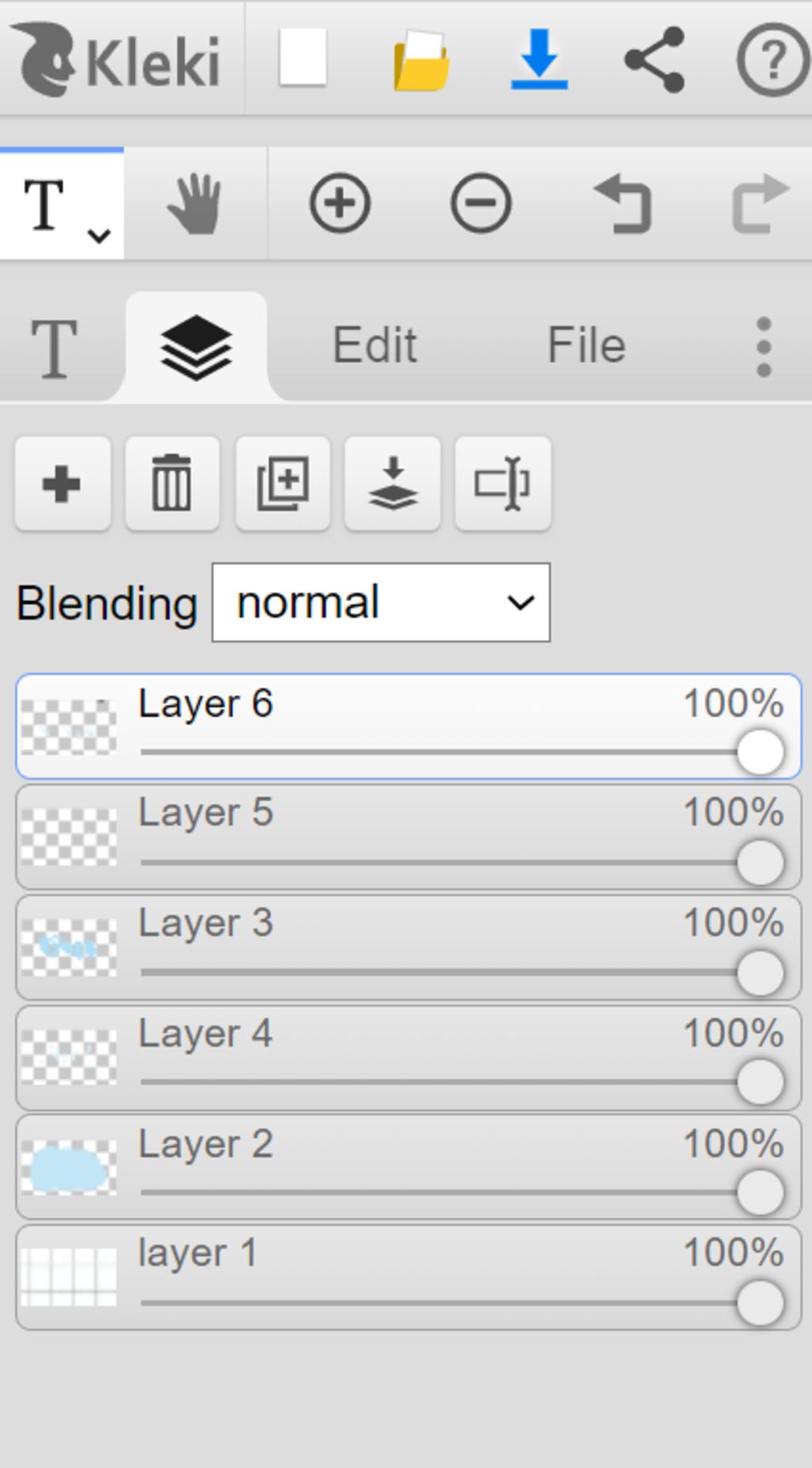Duplicate the current layer
The width and height of the screenshot is (812, 1468).
282,483
